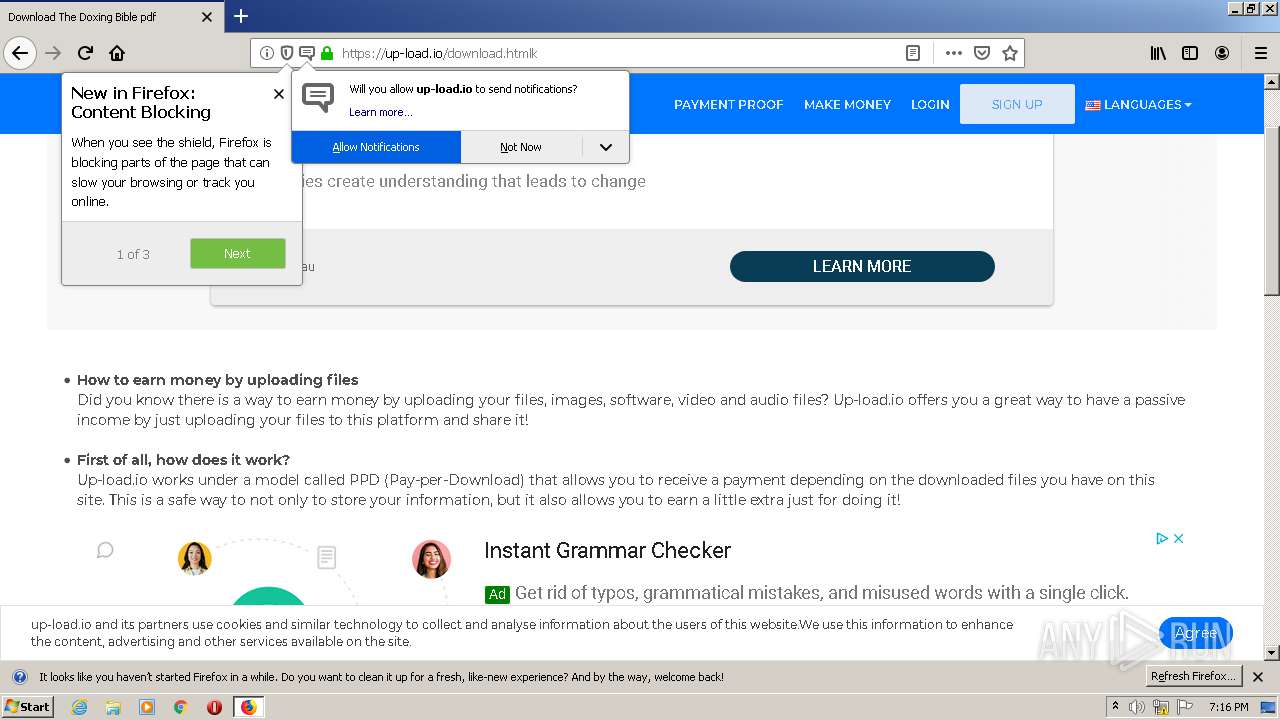Open the Firefox home page
The height and width of the screenshot is (720, 1280).
click(117, 53)
